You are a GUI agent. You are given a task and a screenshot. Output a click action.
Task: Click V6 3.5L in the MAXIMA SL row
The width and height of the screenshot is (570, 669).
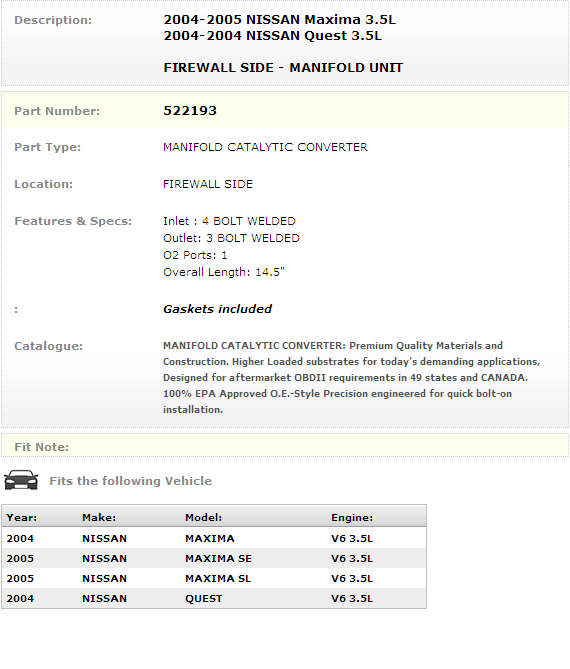tap(352, 579)
